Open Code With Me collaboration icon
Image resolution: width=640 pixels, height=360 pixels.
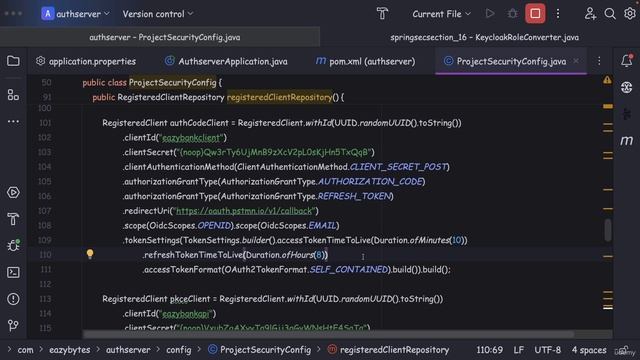[590, 13]
